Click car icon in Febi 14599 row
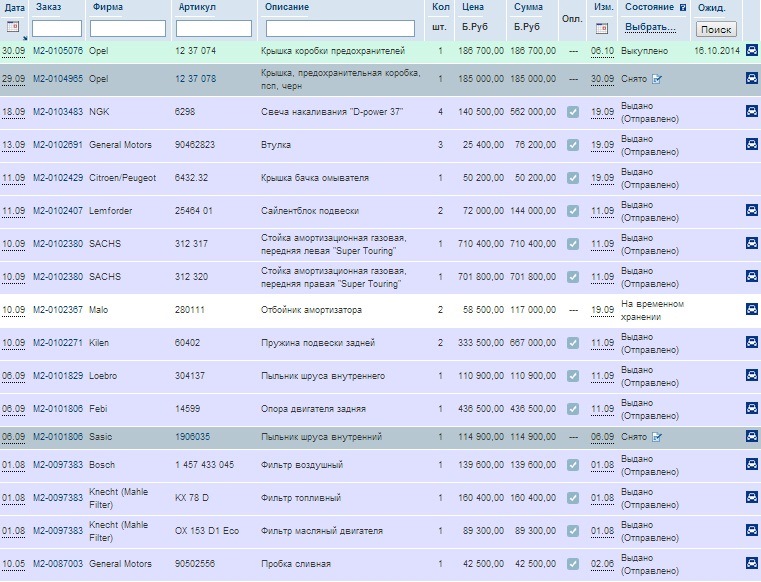761x582 pixels. coord(751,409)
